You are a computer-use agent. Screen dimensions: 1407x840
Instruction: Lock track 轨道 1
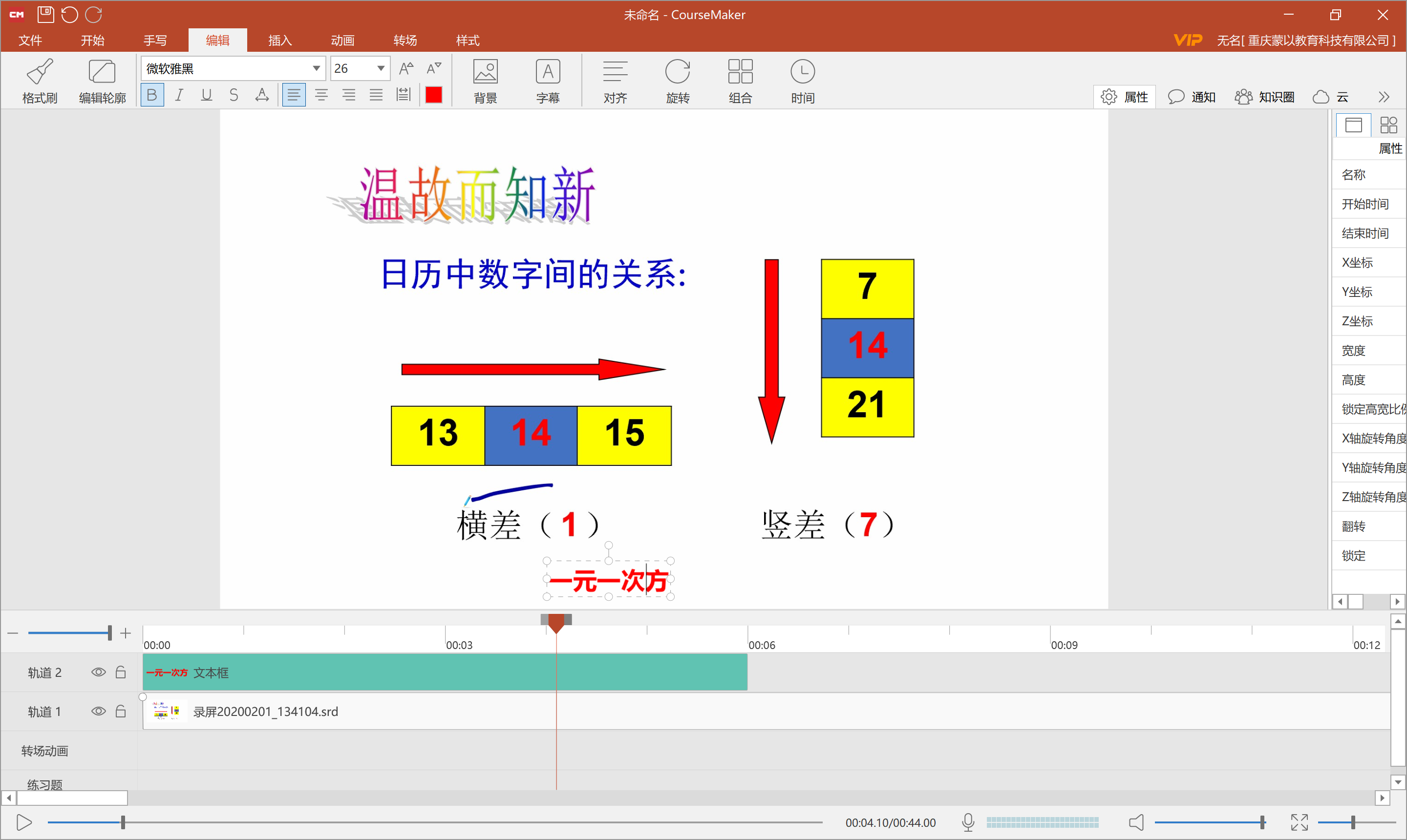pyautogui.click(x=121, y=711)
